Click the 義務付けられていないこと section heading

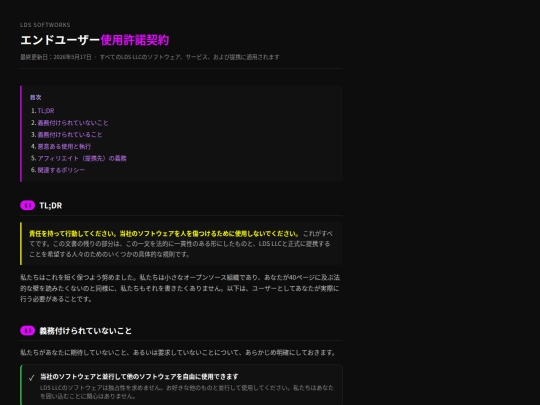(x=85, y=331)
